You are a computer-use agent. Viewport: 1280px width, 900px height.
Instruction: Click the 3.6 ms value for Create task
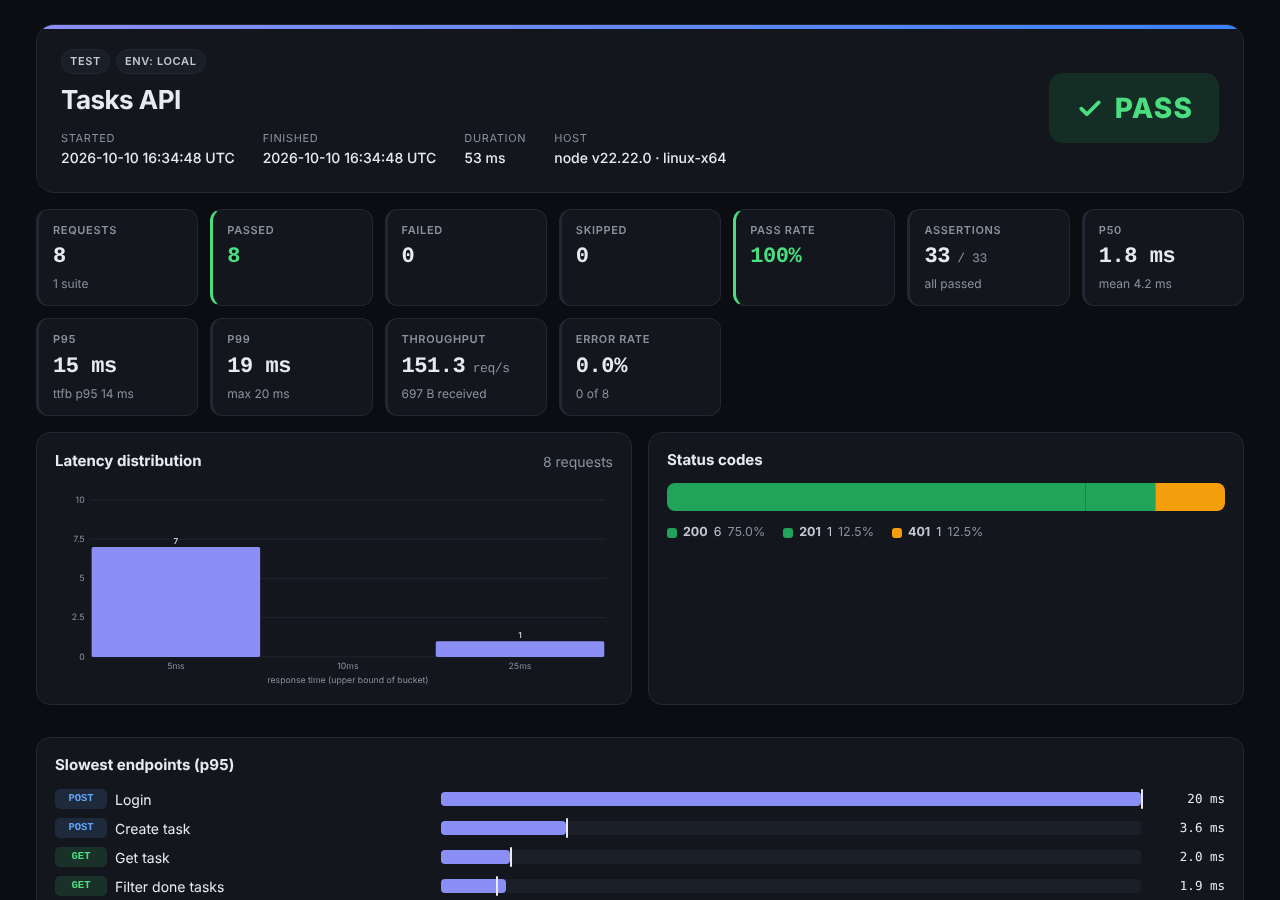(x=1202, y=828)
